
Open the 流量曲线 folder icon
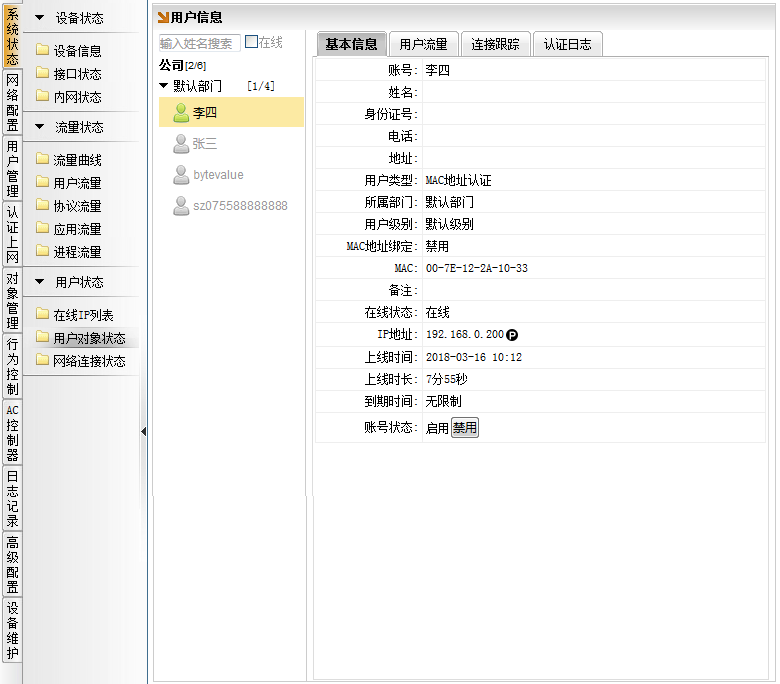(x=42, y=160)
